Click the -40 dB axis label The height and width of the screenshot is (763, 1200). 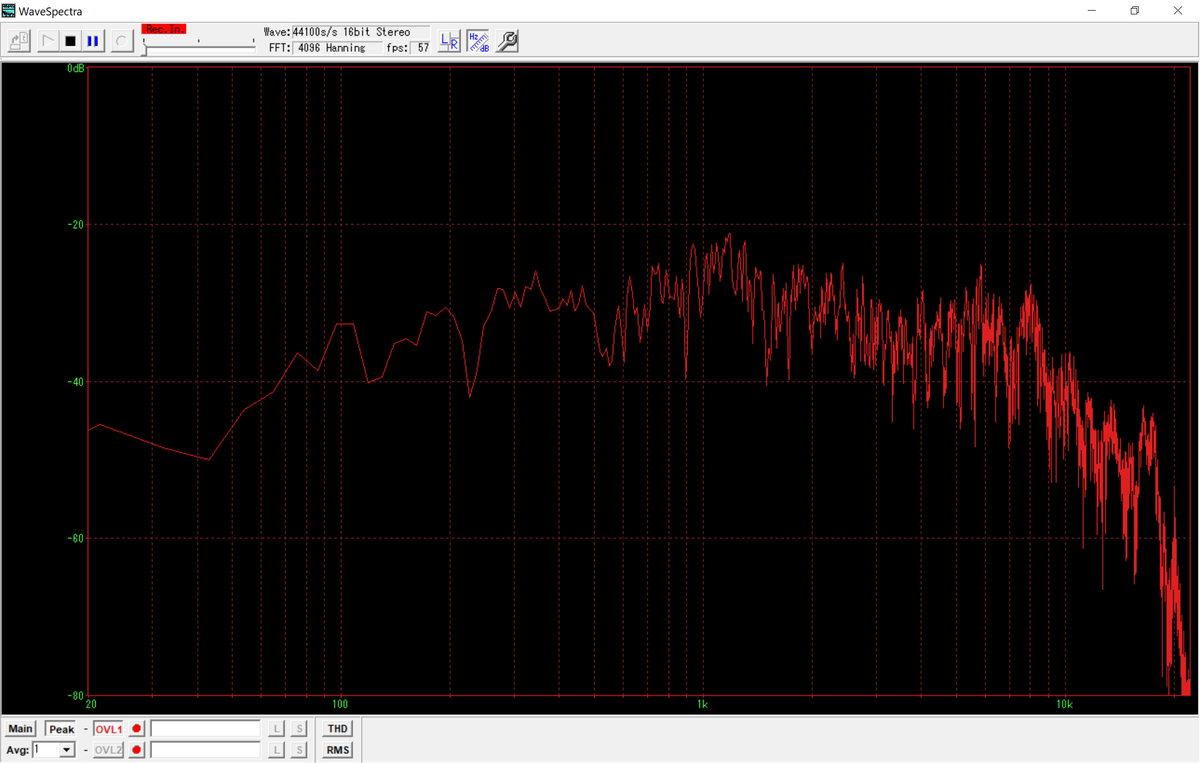point(76,381)
